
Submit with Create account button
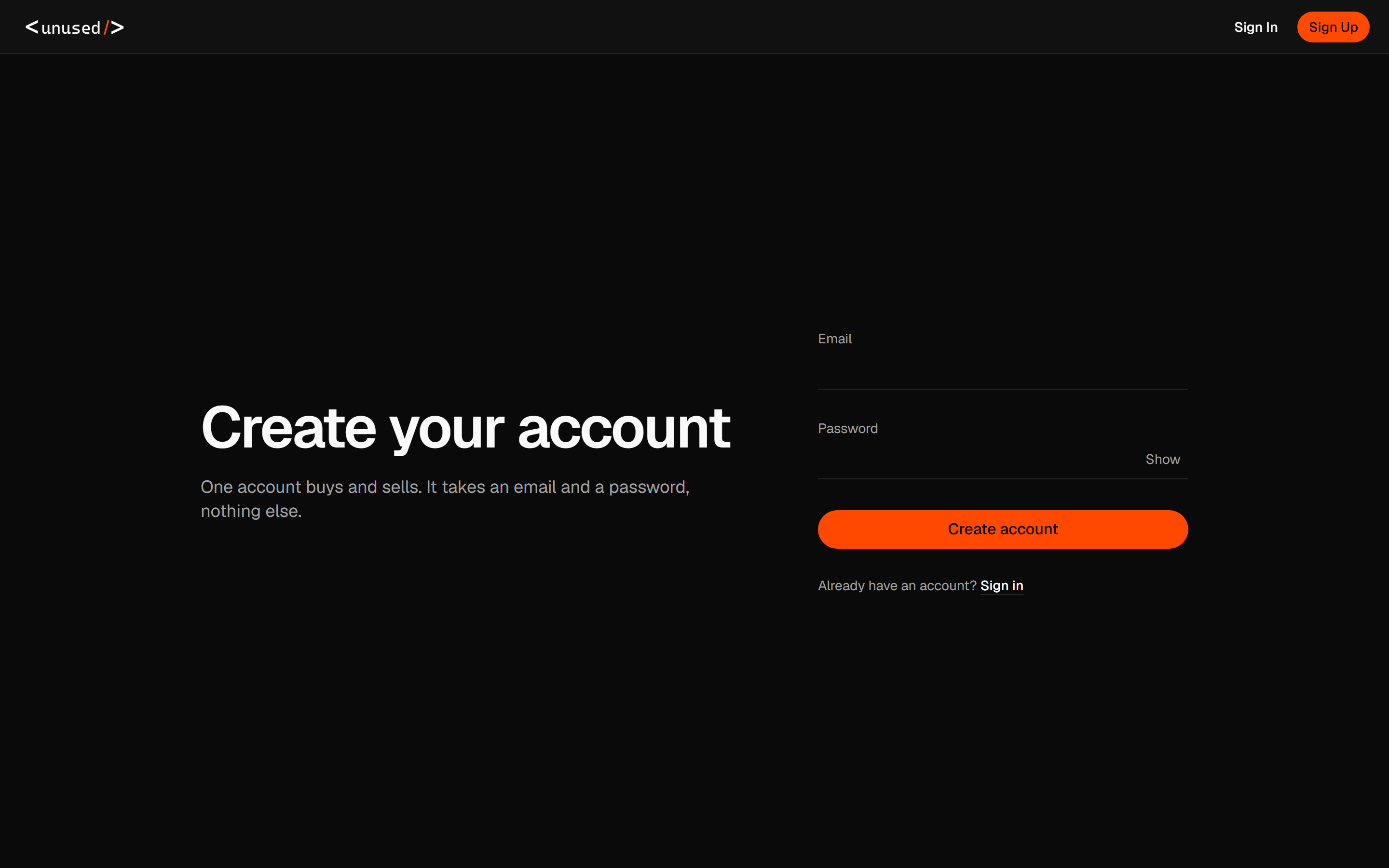[1003, 529]
